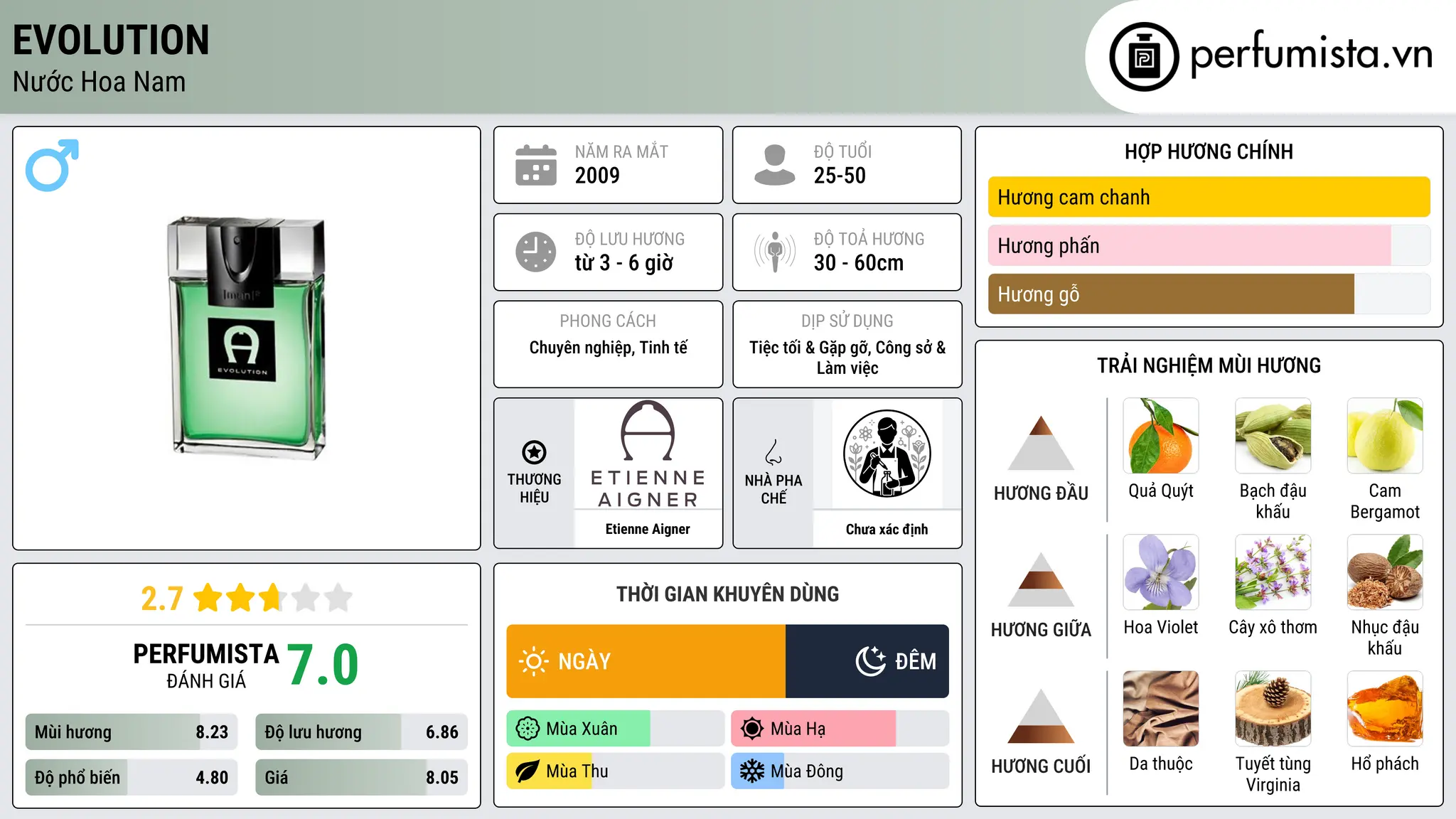Click the sillage value 30 - 60cm
The height and width of the screenshot is (819, 1456).
858,263
